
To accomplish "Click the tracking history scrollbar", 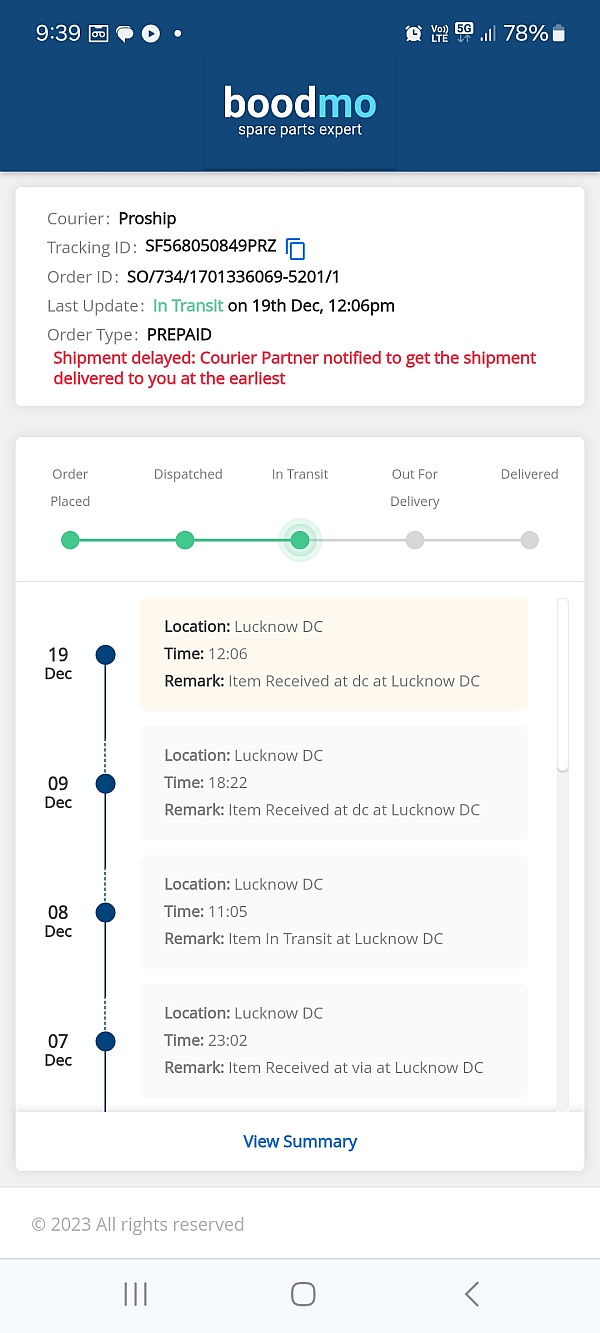I will (563, 685).
